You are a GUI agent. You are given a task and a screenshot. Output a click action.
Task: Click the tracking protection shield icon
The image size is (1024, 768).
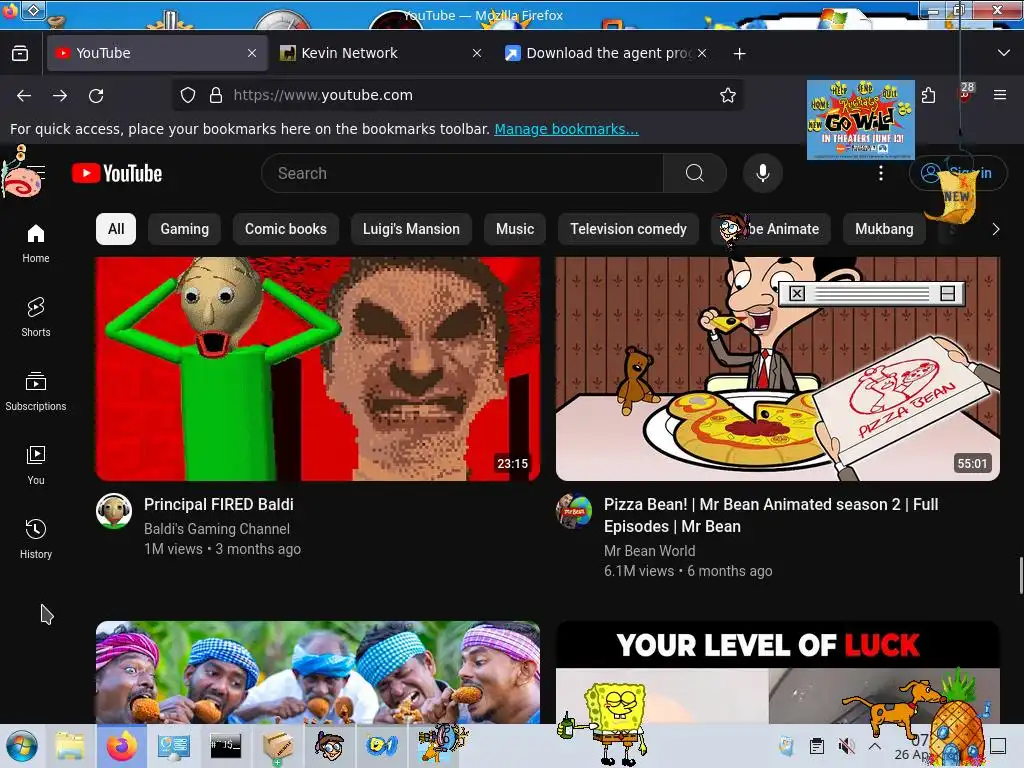[188, 95]
